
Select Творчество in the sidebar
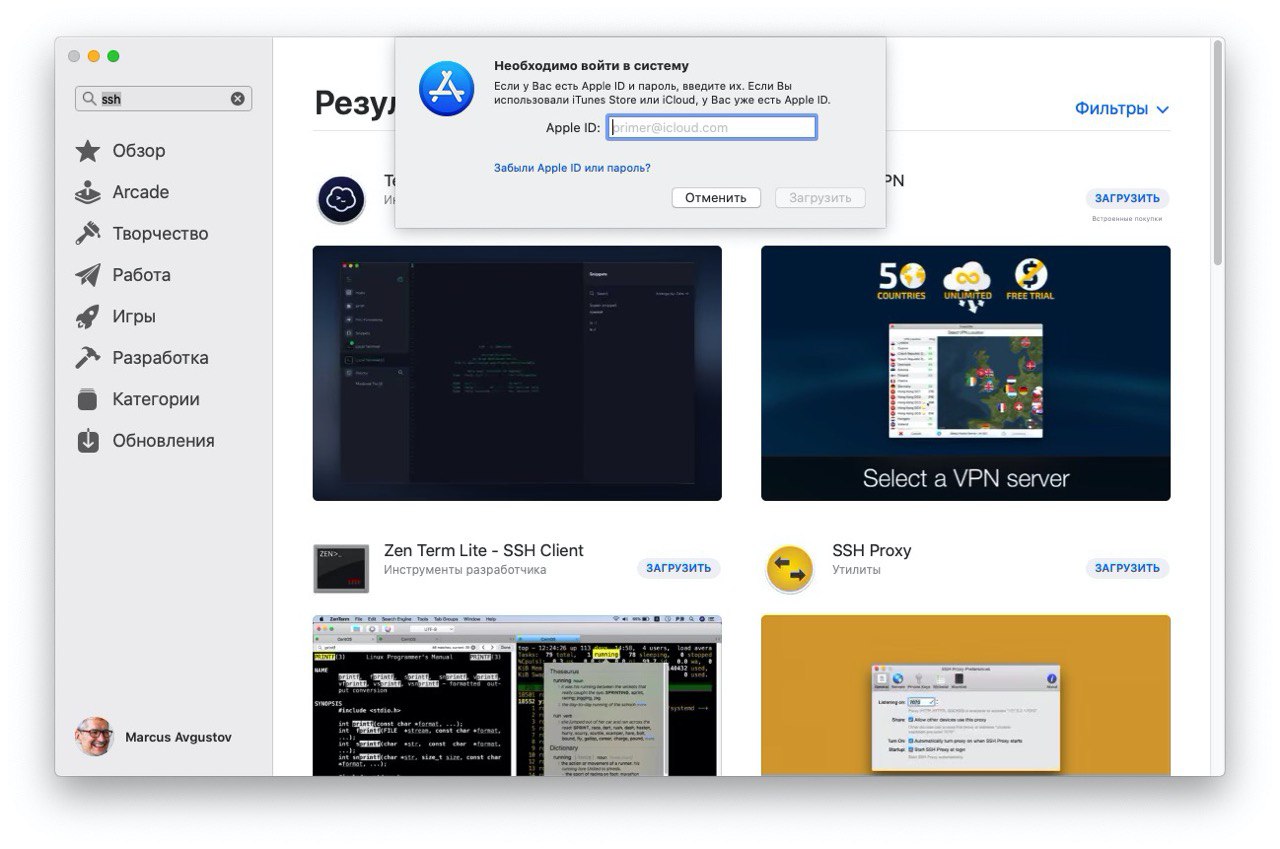point(161,234)
